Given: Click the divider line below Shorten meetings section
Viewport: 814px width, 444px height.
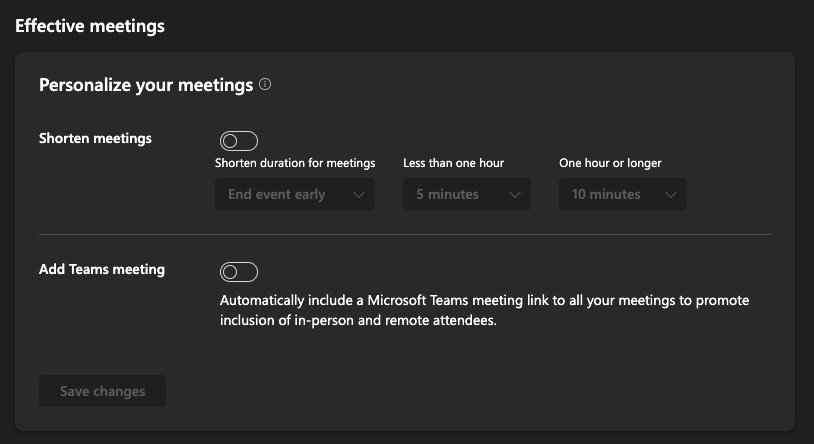Looking at the screenshot, I should pos(405,234).
